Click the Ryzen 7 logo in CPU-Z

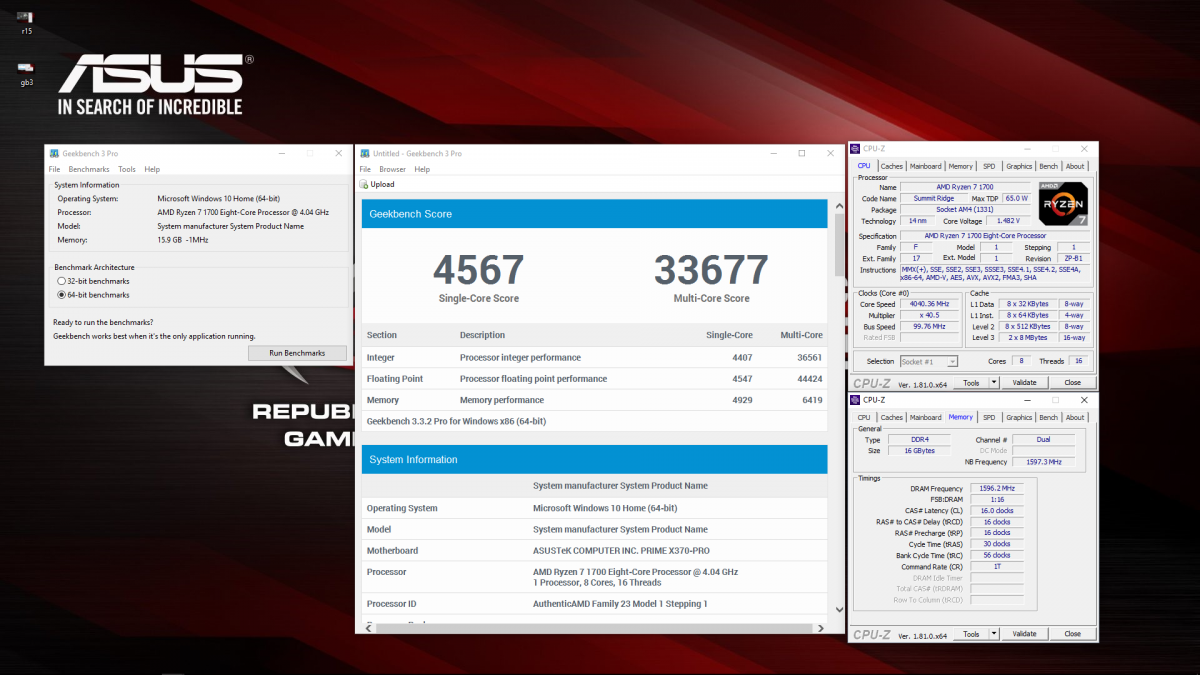1062,203
